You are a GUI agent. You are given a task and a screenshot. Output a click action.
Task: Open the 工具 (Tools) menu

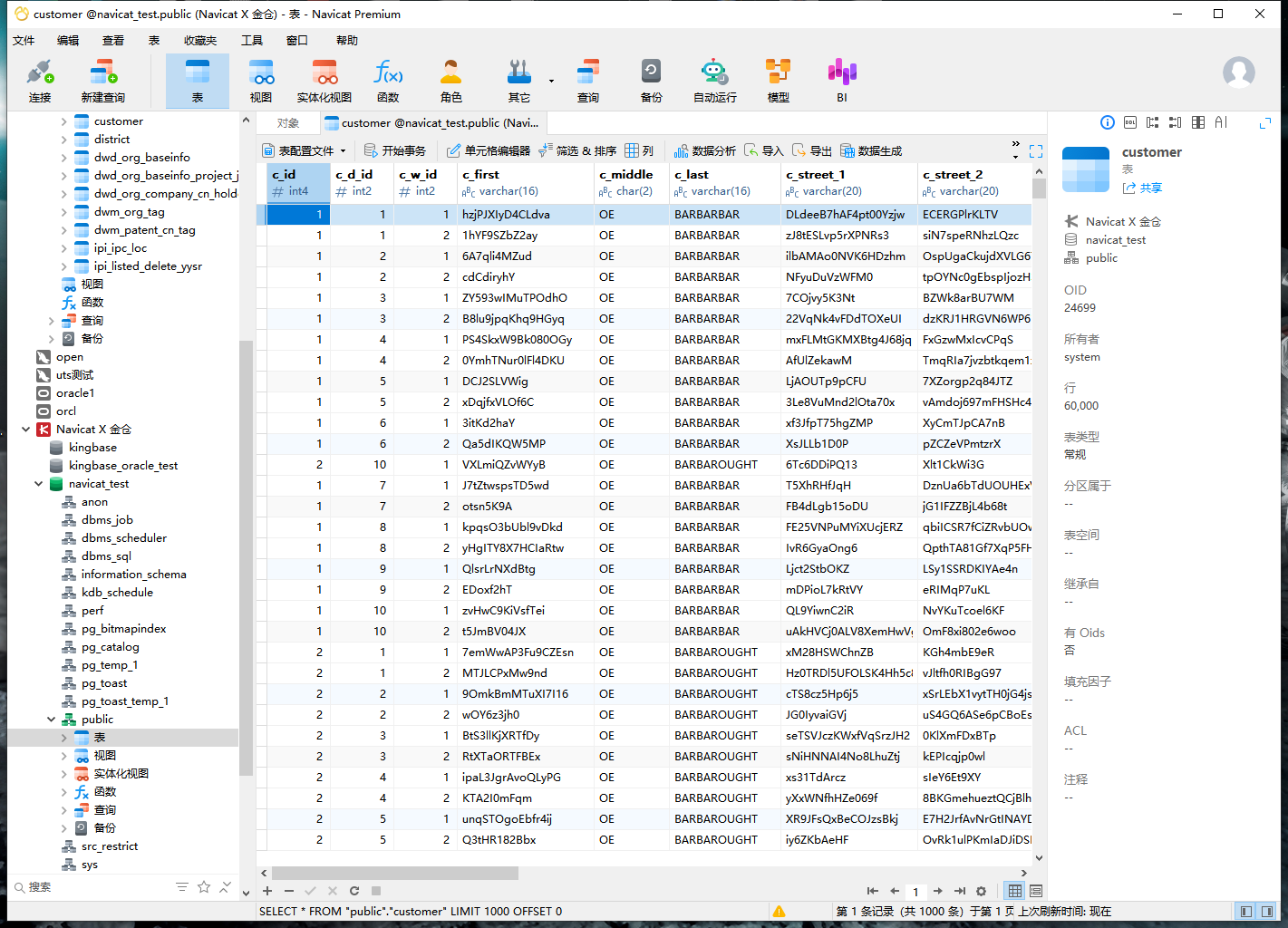(x=252, y=40)
